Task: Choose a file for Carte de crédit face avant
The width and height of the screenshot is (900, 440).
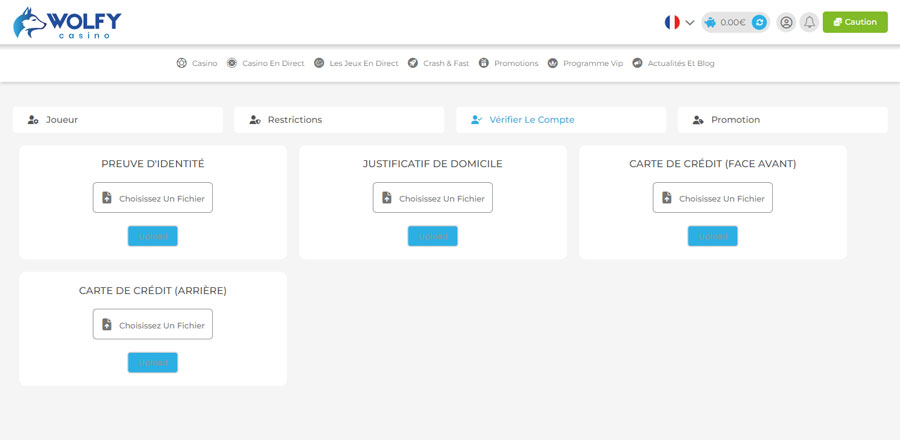Action: tap(713, 198)
